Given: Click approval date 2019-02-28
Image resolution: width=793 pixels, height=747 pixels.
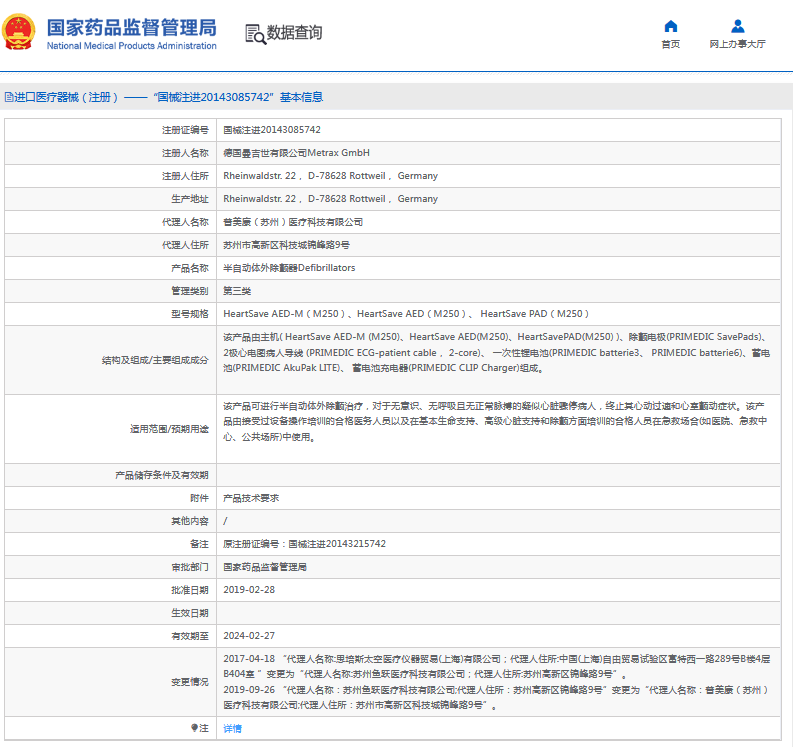Looking at the screenshot, I should point(249,590).
